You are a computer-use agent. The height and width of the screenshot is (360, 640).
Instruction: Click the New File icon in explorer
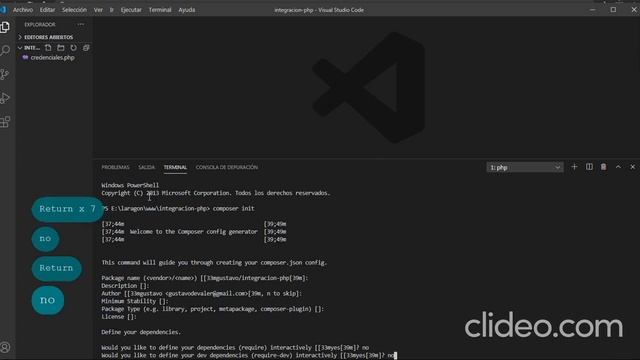coord(48,48)
